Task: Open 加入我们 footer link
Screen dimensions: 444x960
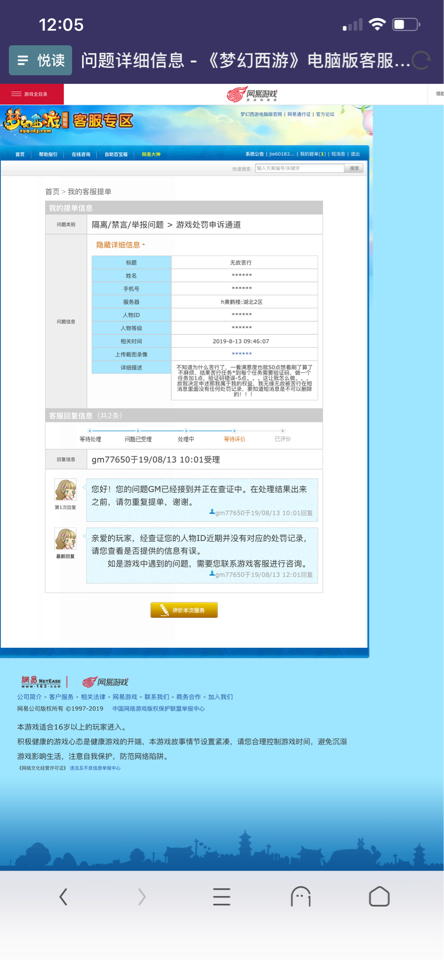Action: [220, 697]
